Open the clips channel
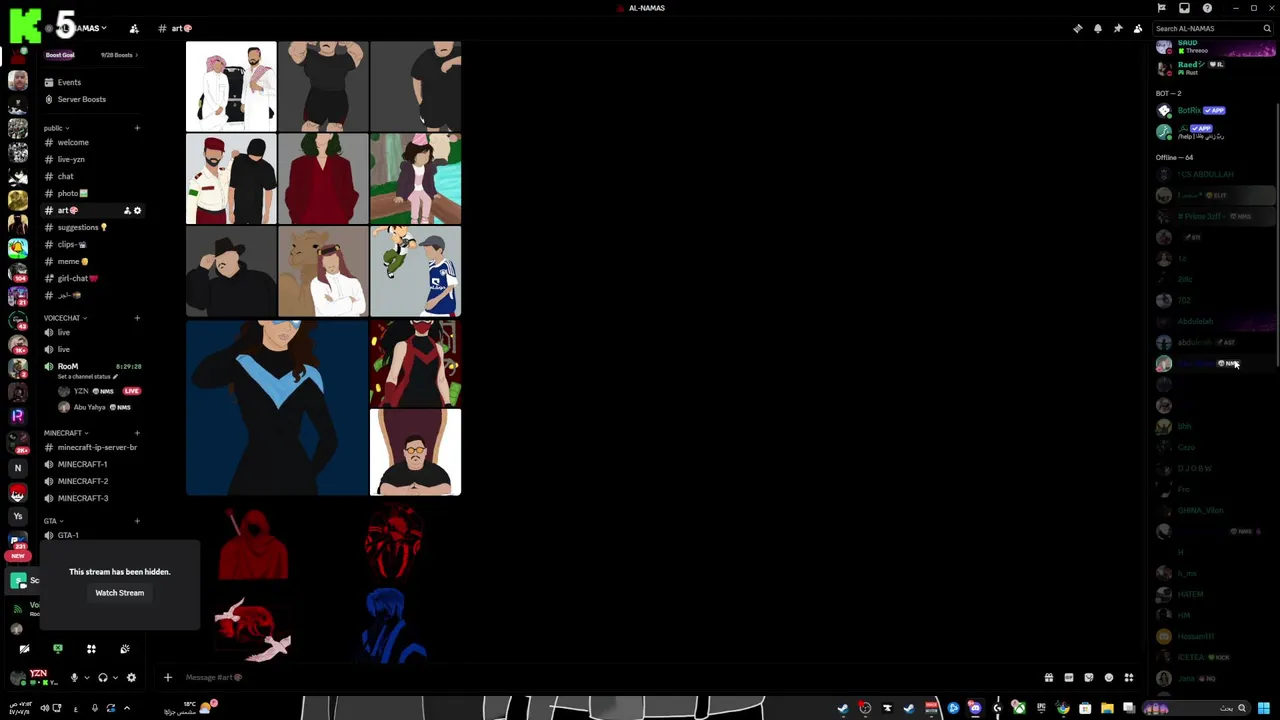 92,244
